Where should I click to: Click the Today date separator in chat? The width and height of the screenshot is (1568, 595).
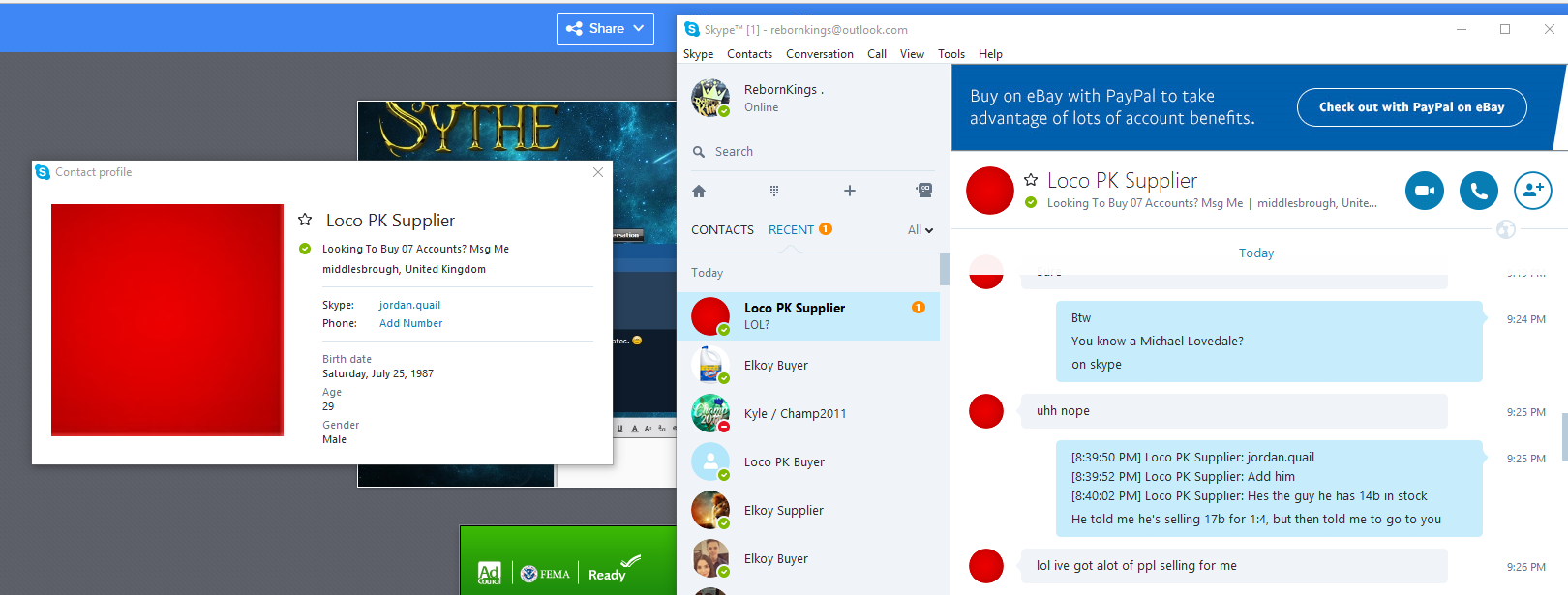[x=1256, y=253]
